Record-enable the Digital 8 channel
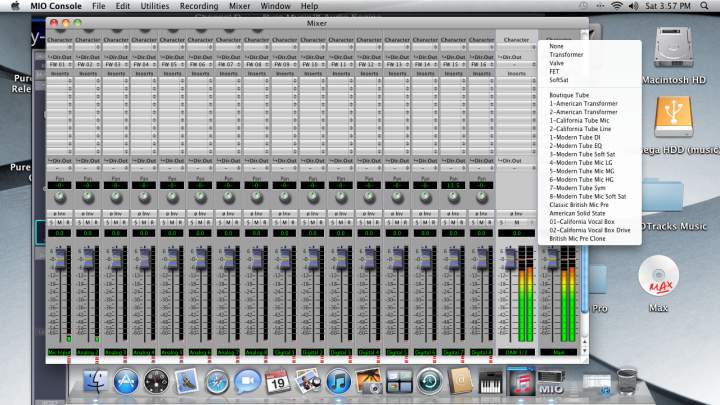The image size is (720, 405). pos(490,222)
